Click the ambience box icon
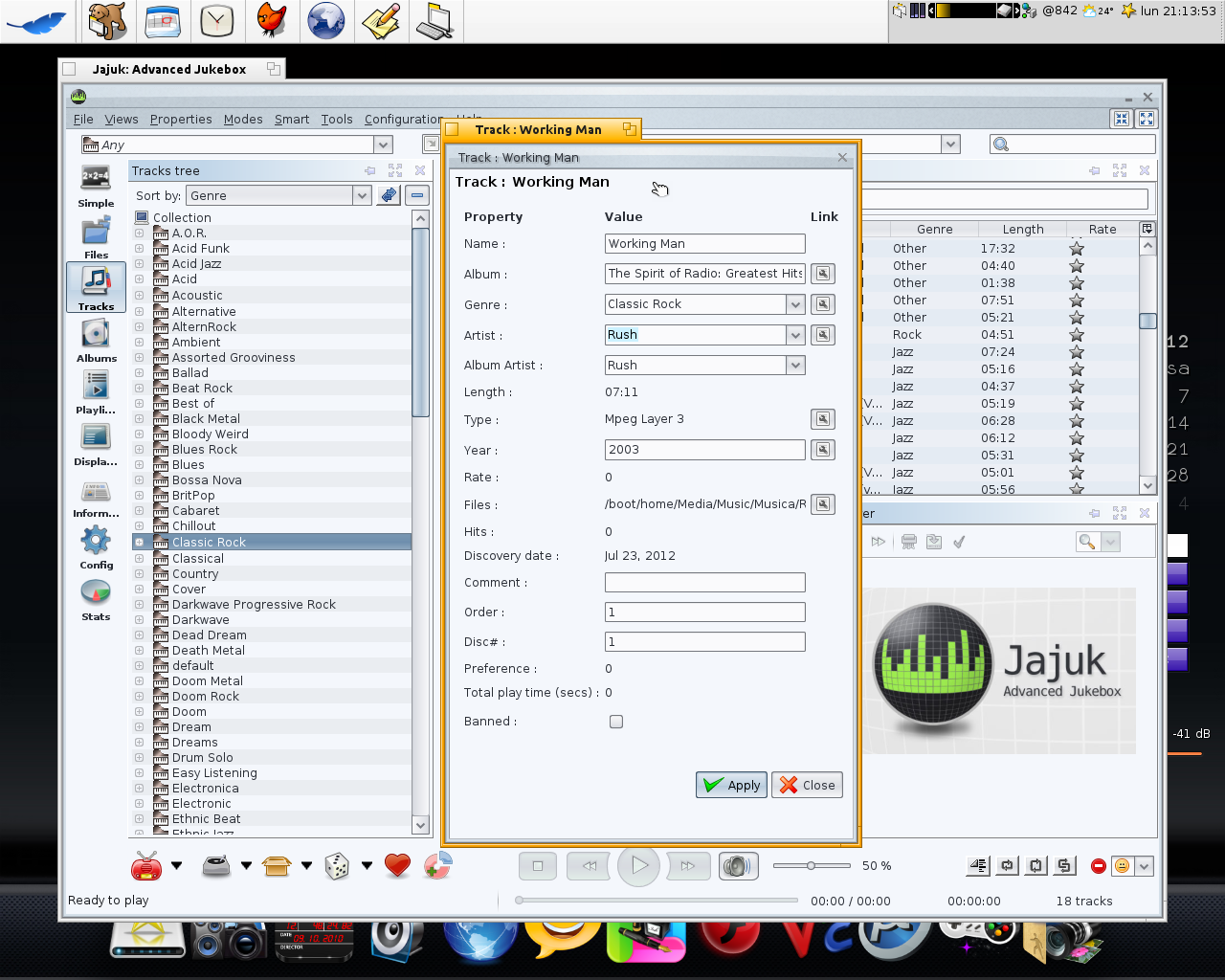This screenshot has height=980, width=1225. (x=277, y=865)
